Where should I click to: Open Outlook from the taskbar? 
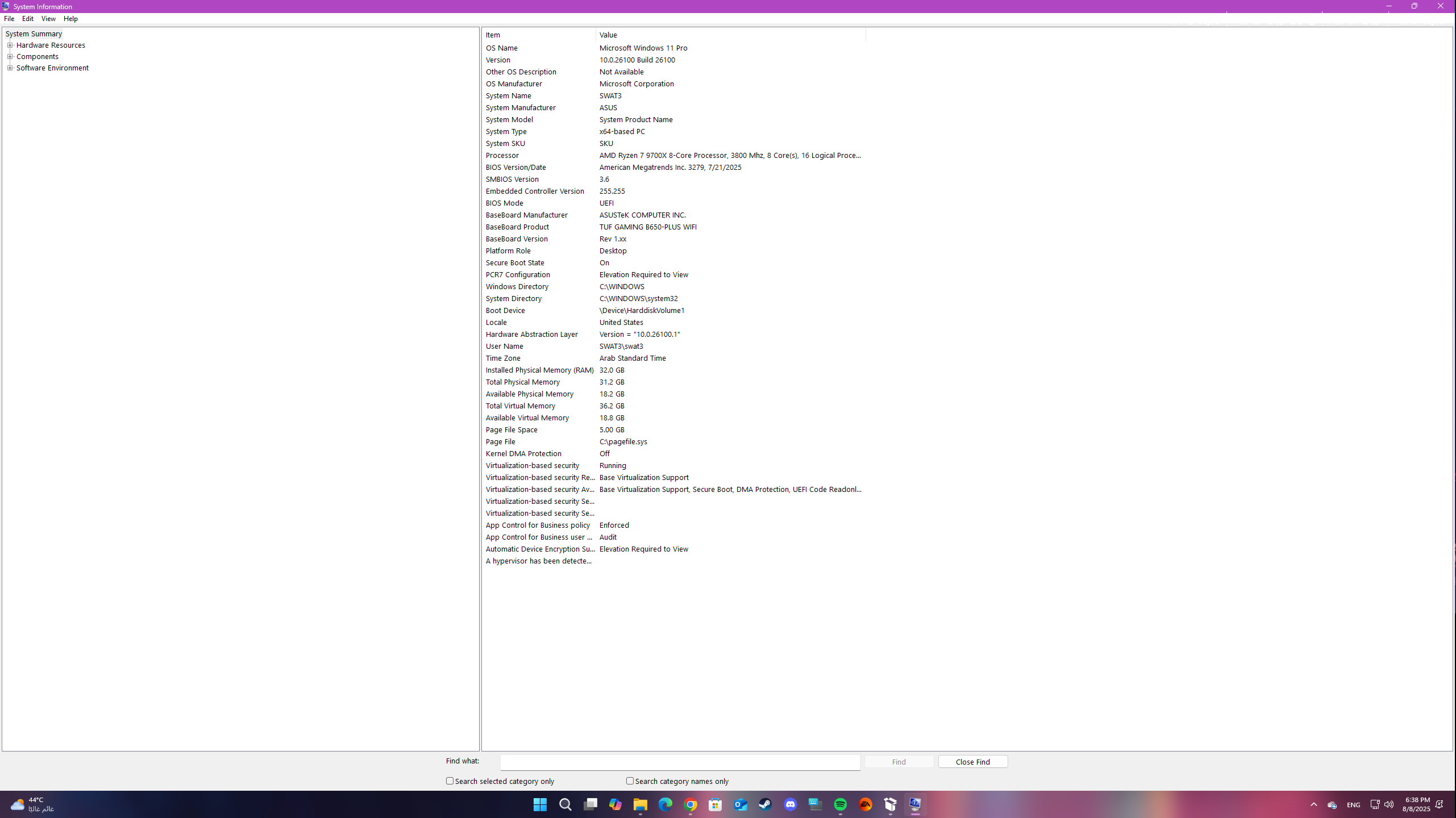(741, 804)
